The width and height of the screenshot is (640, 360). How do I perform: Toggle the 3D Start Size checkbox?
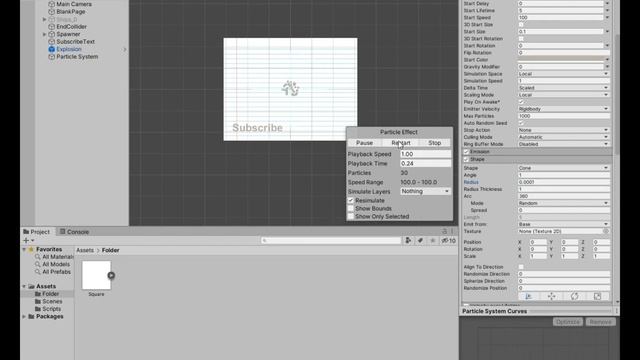[521, 24]
